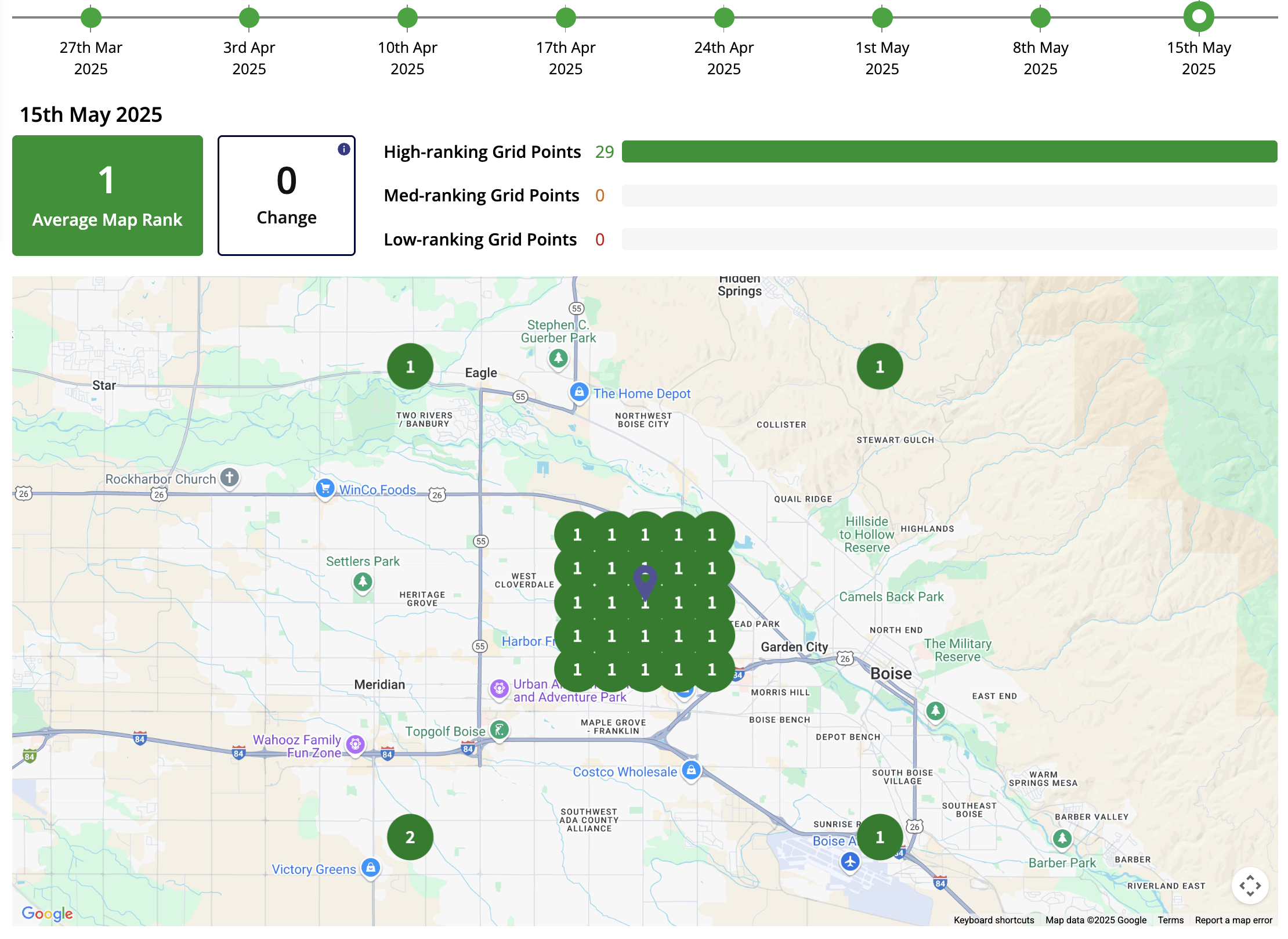The image size is (1288, 939).
Task: Click Stephen C. Guerber Park tree marker
Action: coord(558,359)
